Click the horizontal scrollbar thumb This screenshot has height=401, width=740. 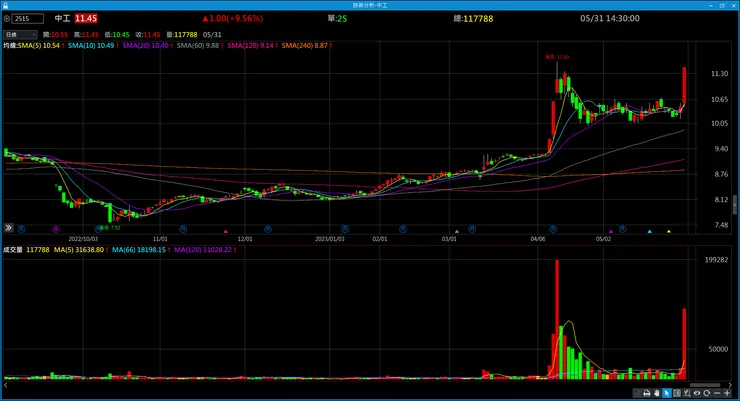coord(706,385)
